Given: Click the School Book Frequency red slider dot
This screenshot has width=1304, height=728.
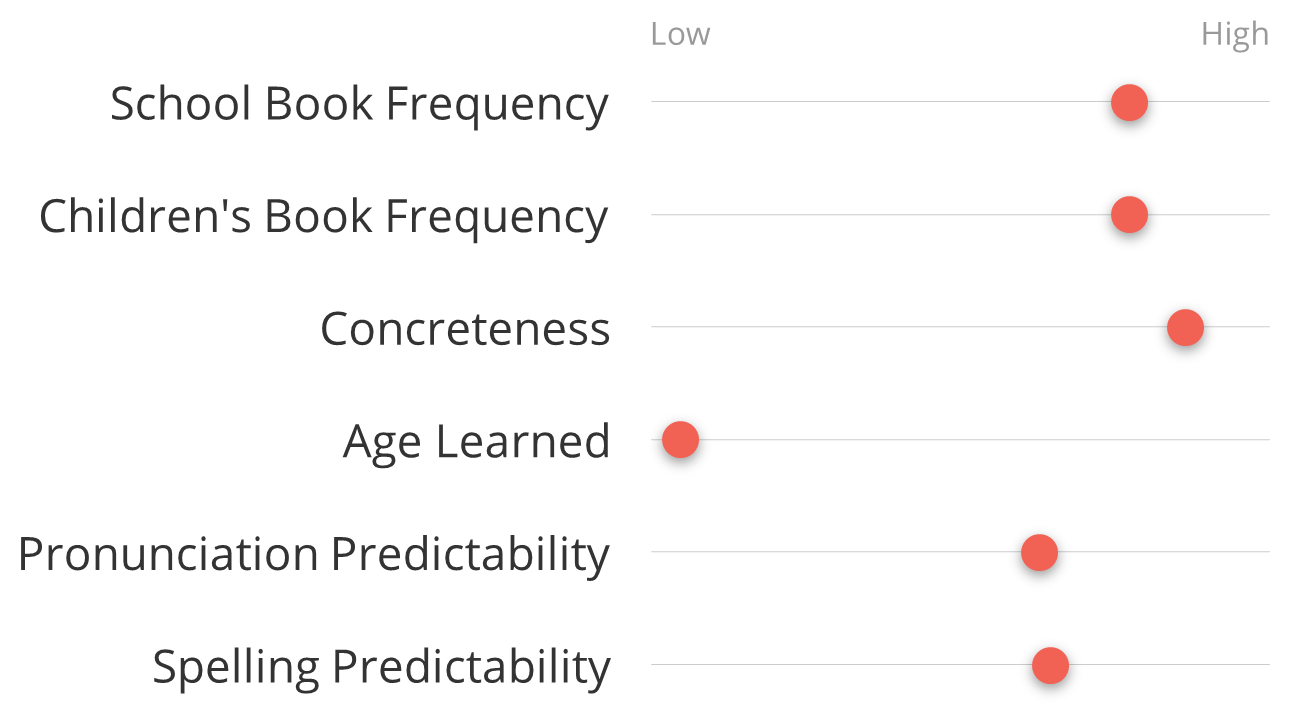Looking at the screenshot, I should (x=1129, y=102).
